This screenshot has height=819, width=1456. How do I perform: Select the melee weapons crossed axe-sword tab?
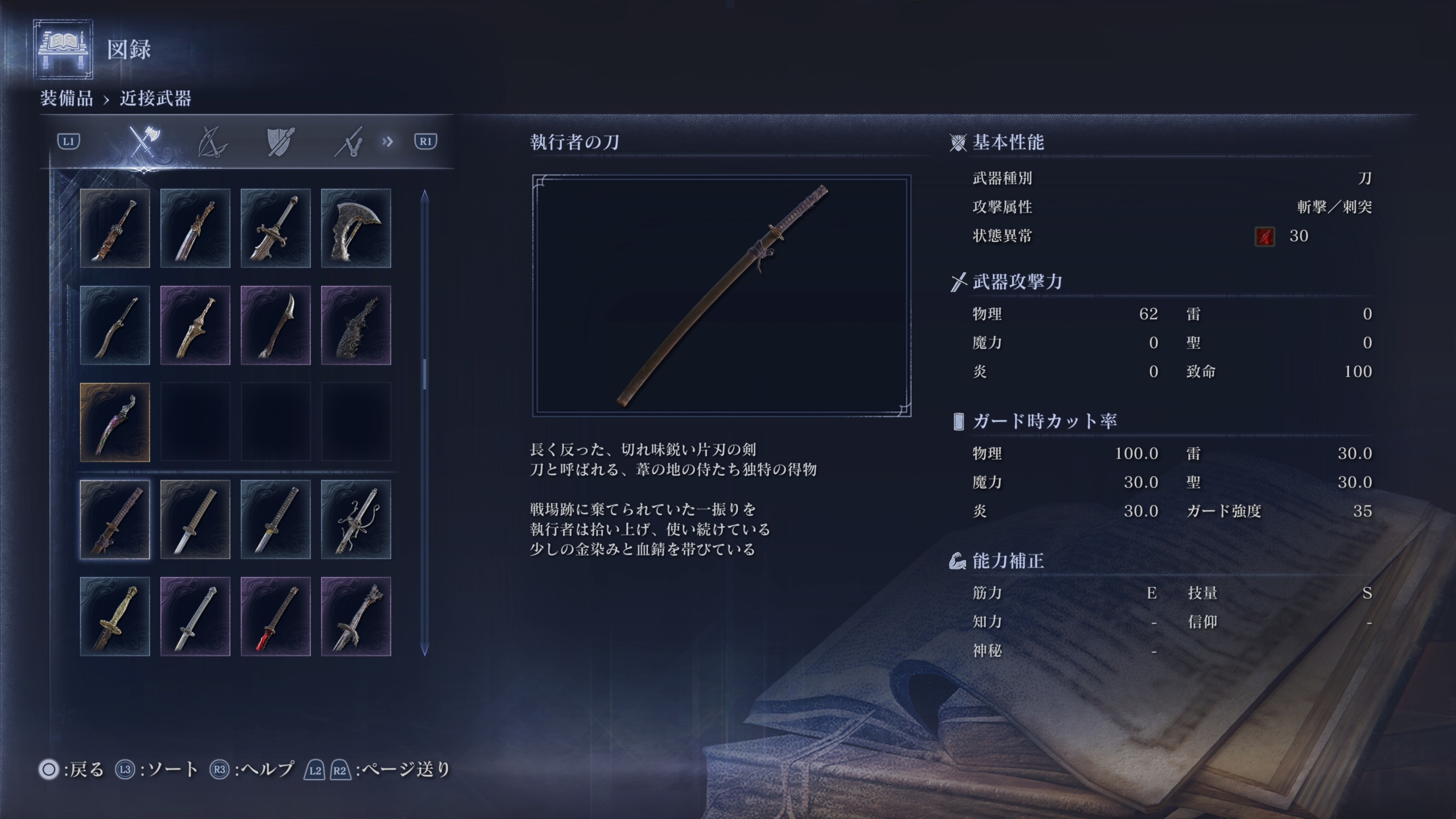(143, 141)
